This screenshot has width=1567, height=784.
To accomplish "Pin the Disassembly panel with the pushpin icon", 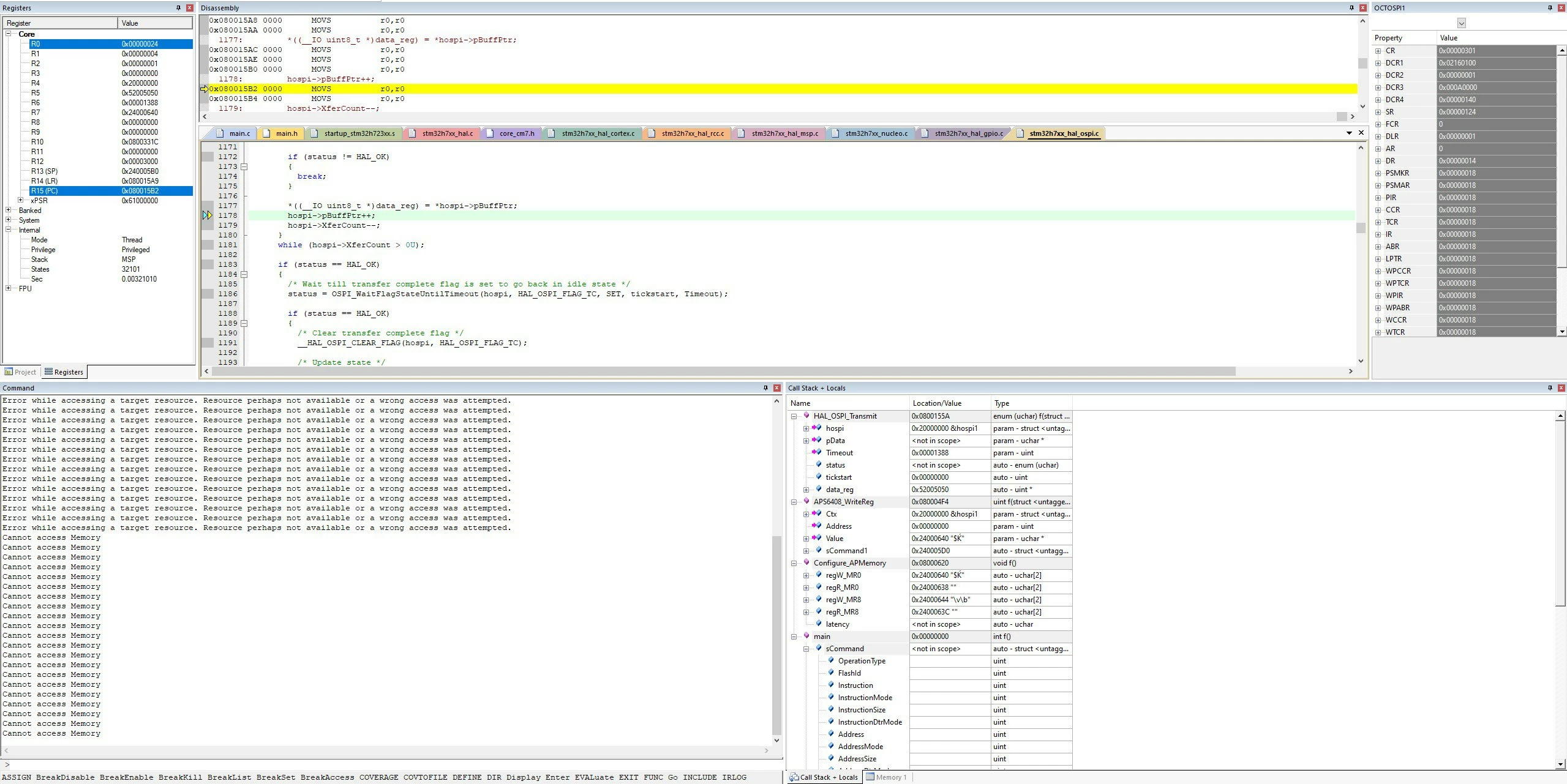I will (x=1351, y=8).
